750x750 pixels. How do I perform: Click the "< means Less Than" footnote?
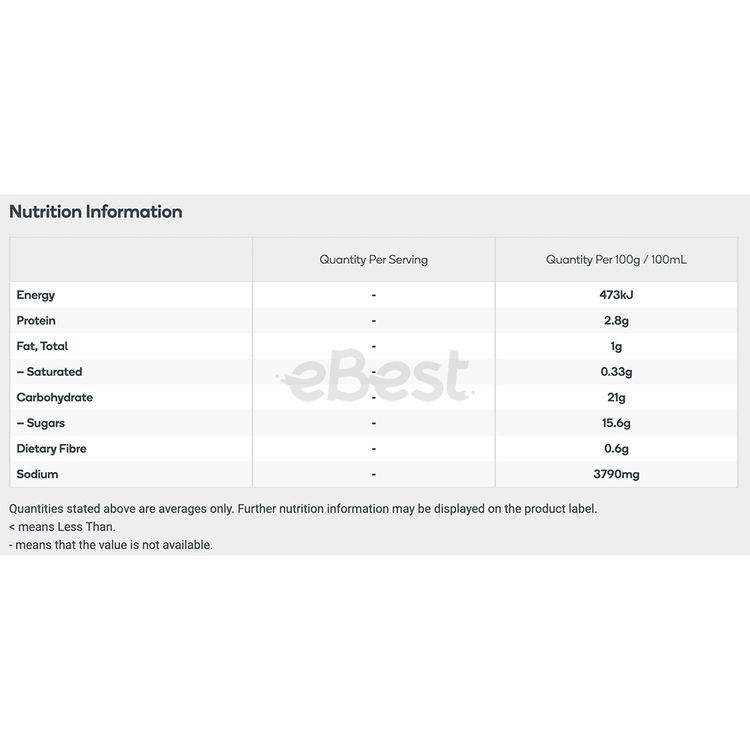tap(62, 527)
